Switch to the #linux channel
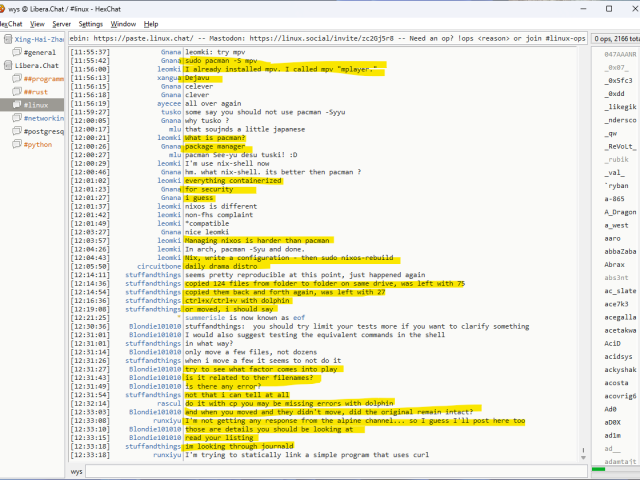This screenshot has width=640, height=480. pyautogui.click(x=38, y=104)
